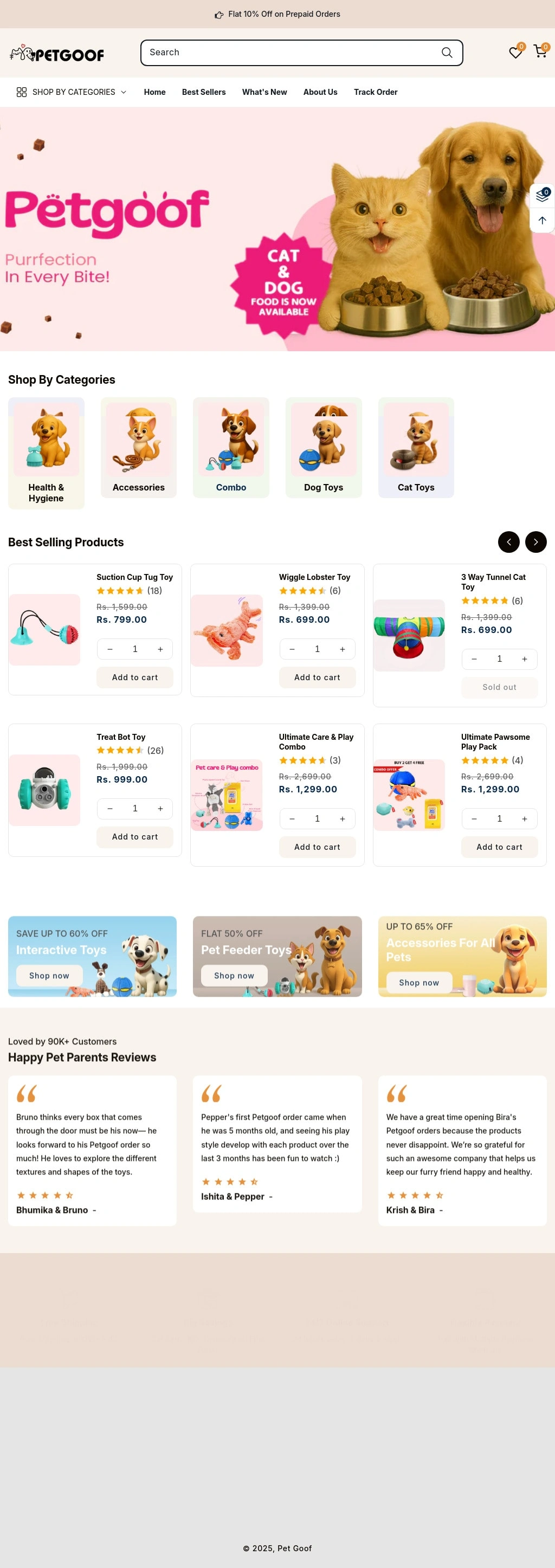The height and width of the screenshot is (1568, 555).
Task: Show next best selling products
Action: [x=535, y=542]
